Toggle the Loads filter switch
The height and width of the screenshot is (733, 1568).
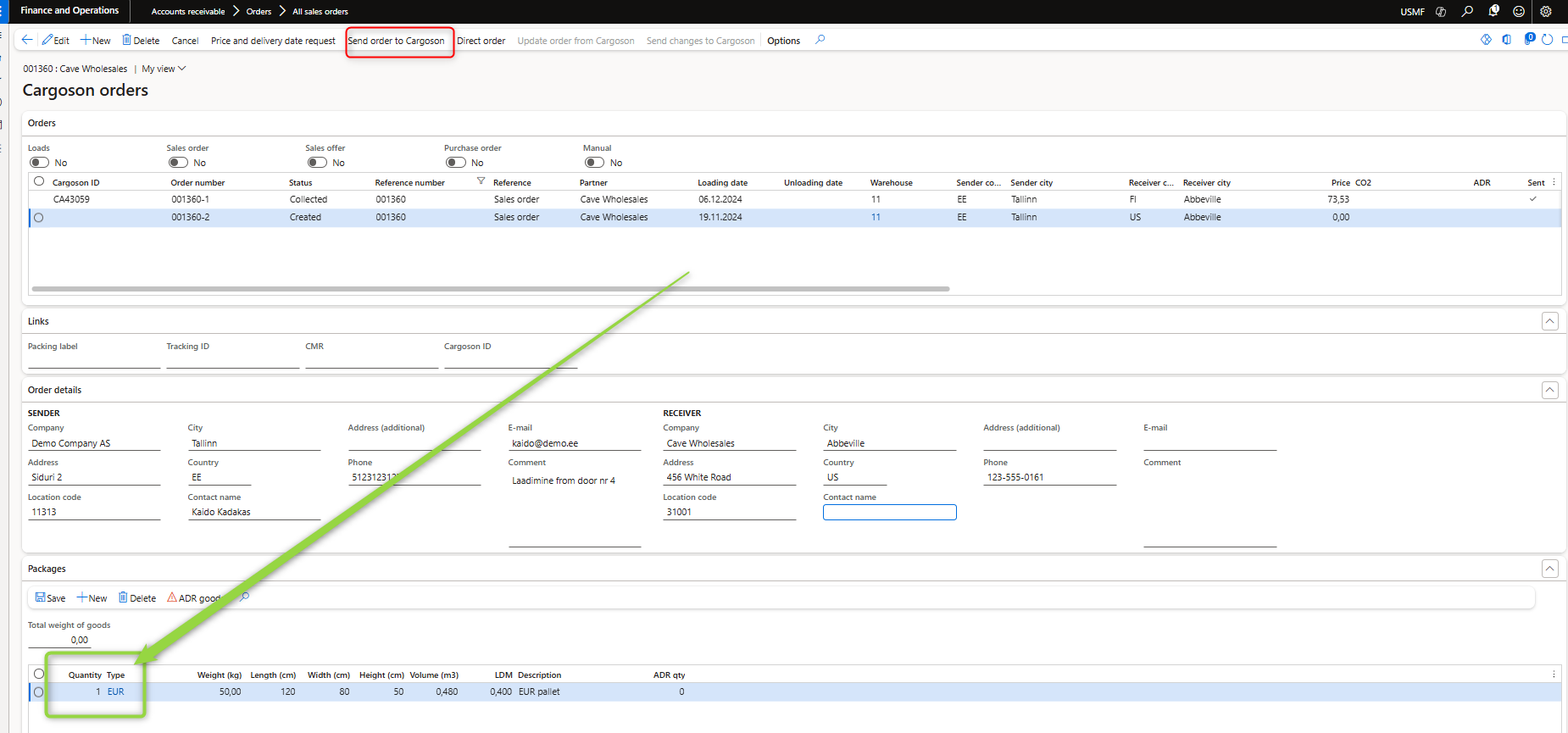(39, 162)
